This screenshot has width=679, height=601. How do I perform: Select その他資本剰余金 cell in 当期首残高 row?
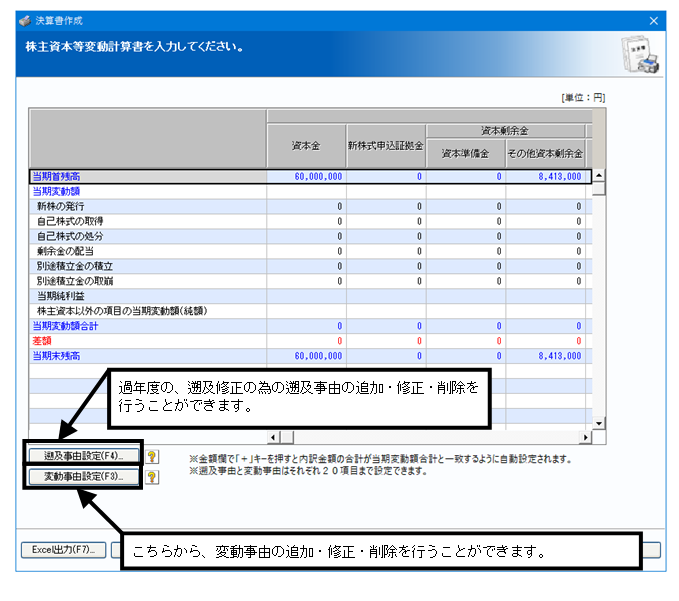(x=545, y=176)
